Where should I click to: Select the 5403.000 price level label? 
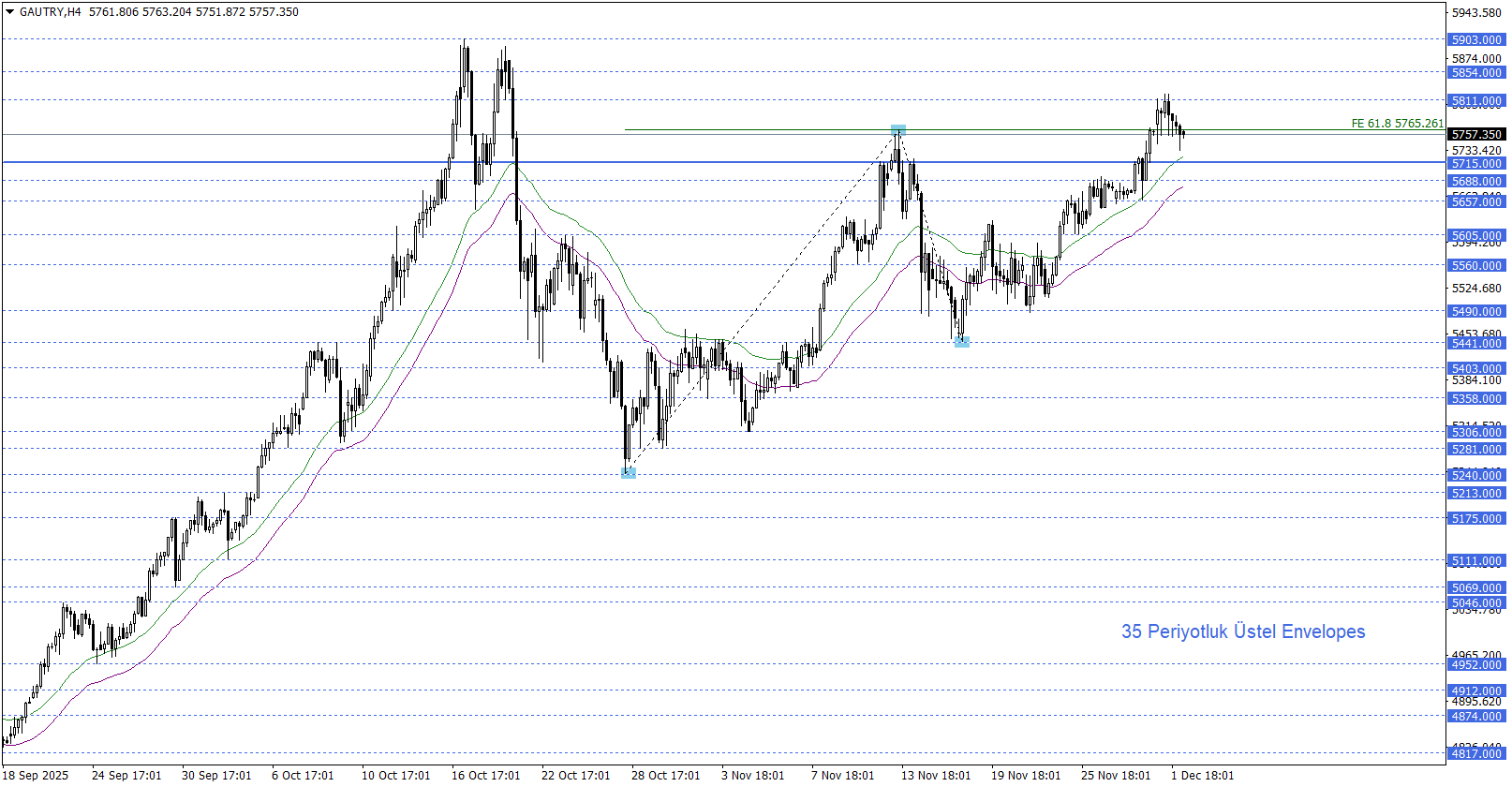point(1476,369)
